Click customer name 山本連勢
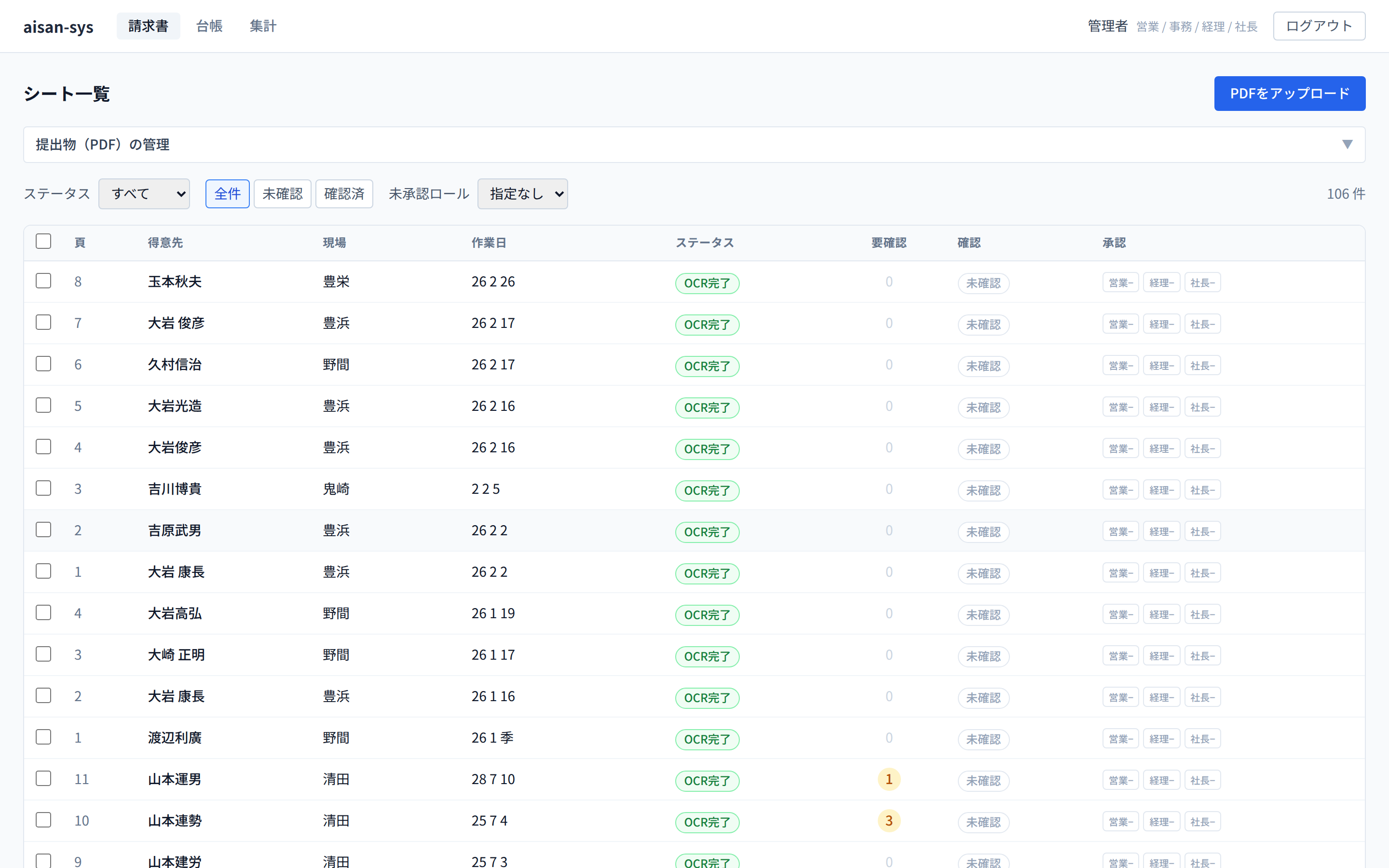 (175, 820)
